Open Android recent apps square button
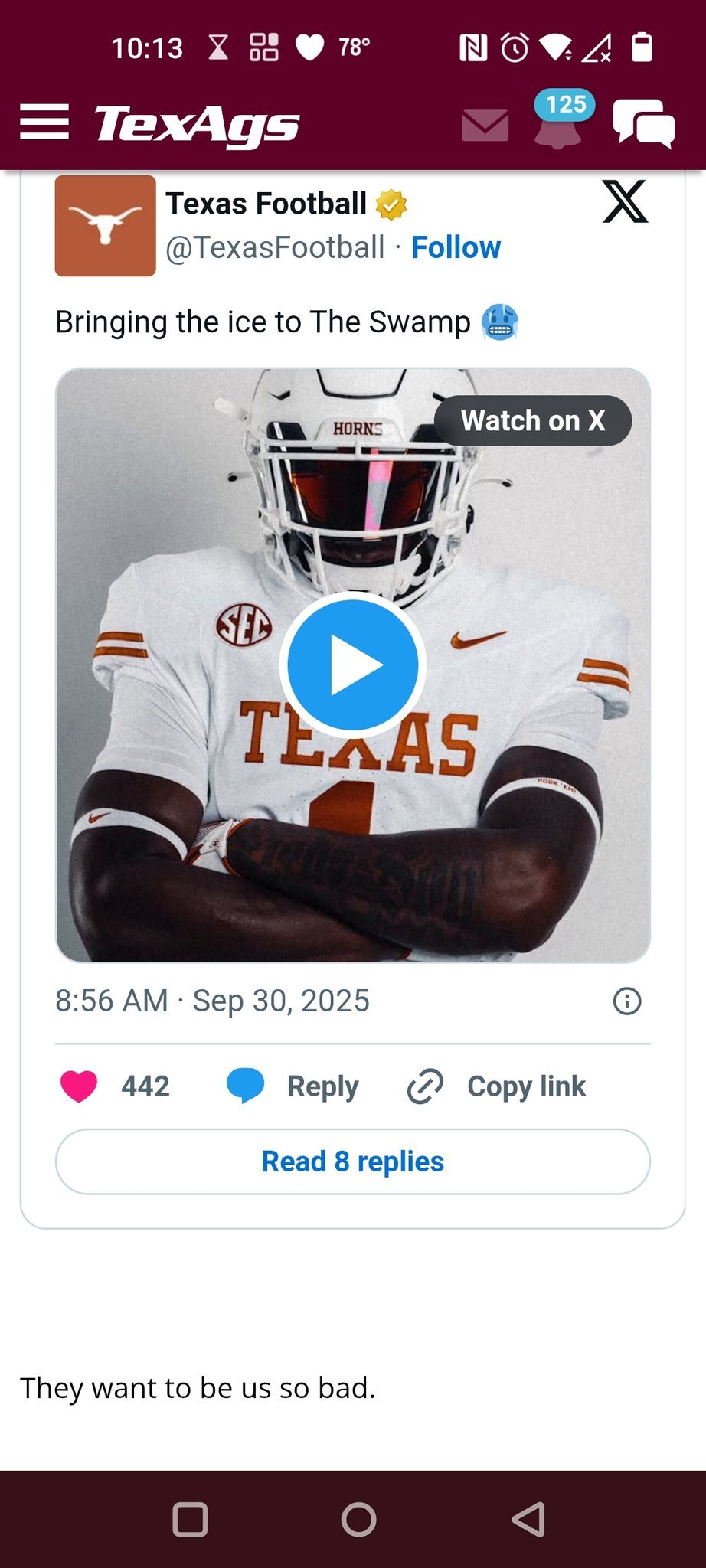This screenshot has height=1568, width=706. [191, 1520]
